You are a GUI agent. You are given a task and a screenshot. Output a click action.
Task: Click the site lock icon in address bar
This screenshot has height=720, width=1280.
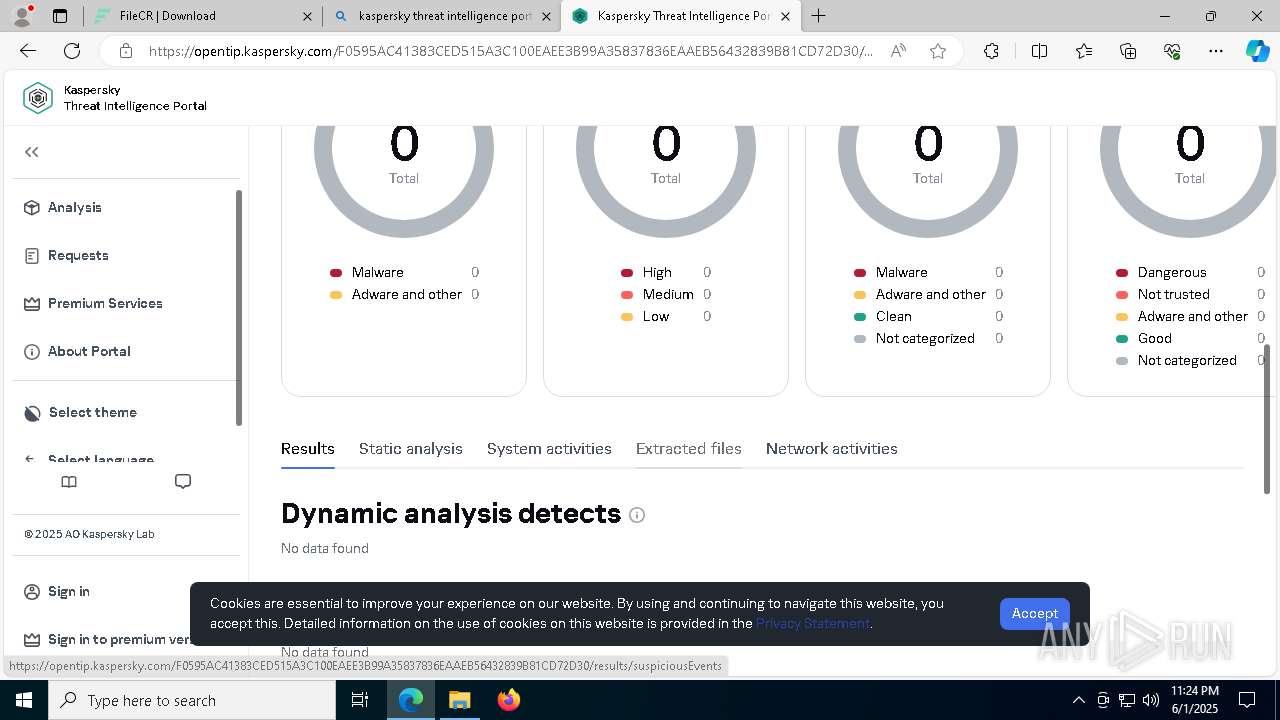[125, 51]
